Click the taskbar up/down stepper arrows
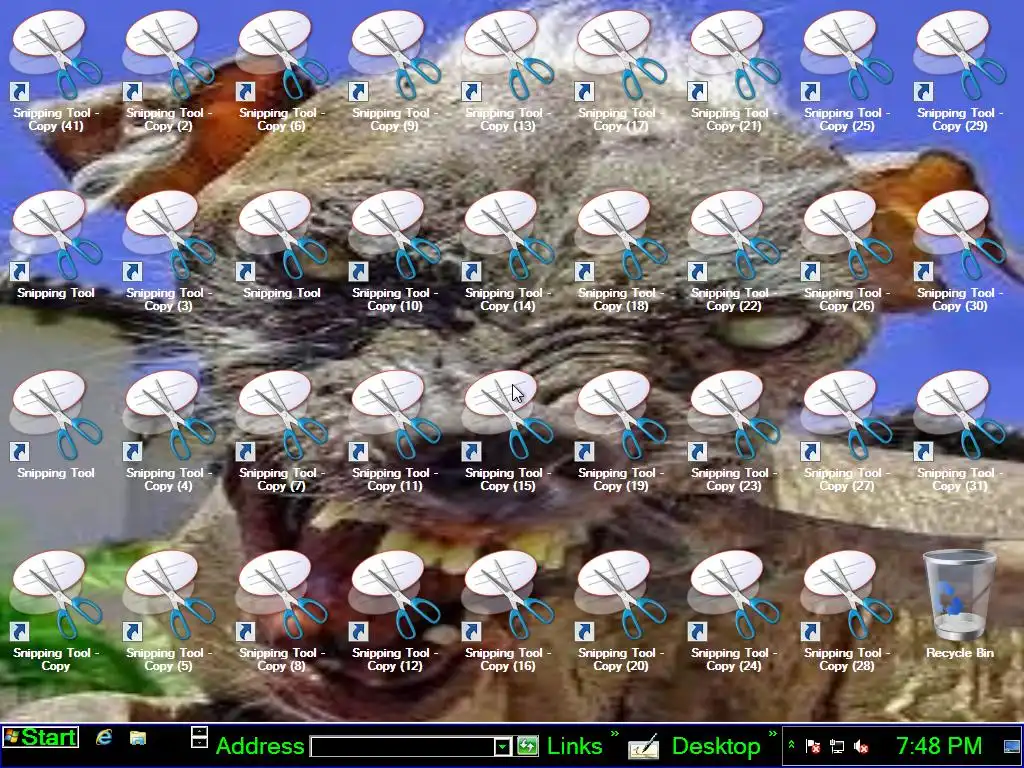The image size is (1024, 768). (199, 737)
